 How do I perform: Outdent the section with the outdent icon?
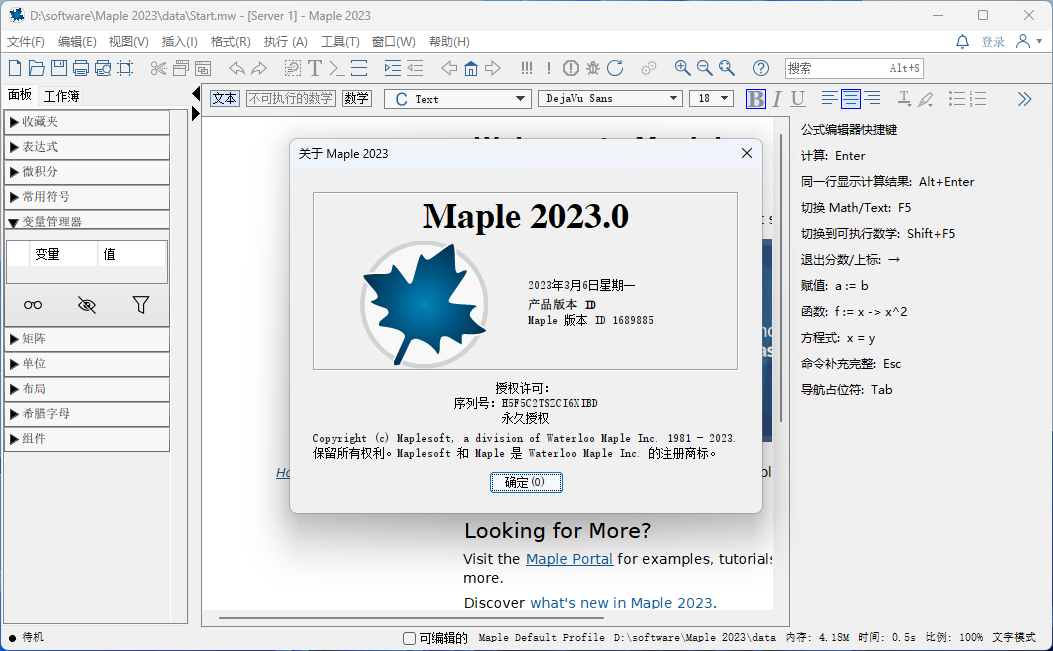[x=415, y=68]
